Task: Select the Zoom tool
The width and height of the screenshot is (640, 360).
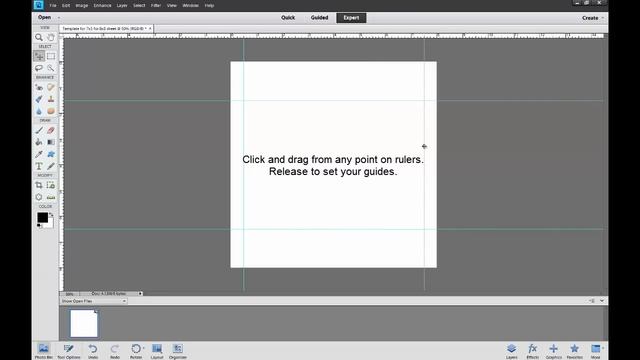Action: (39, 38)
